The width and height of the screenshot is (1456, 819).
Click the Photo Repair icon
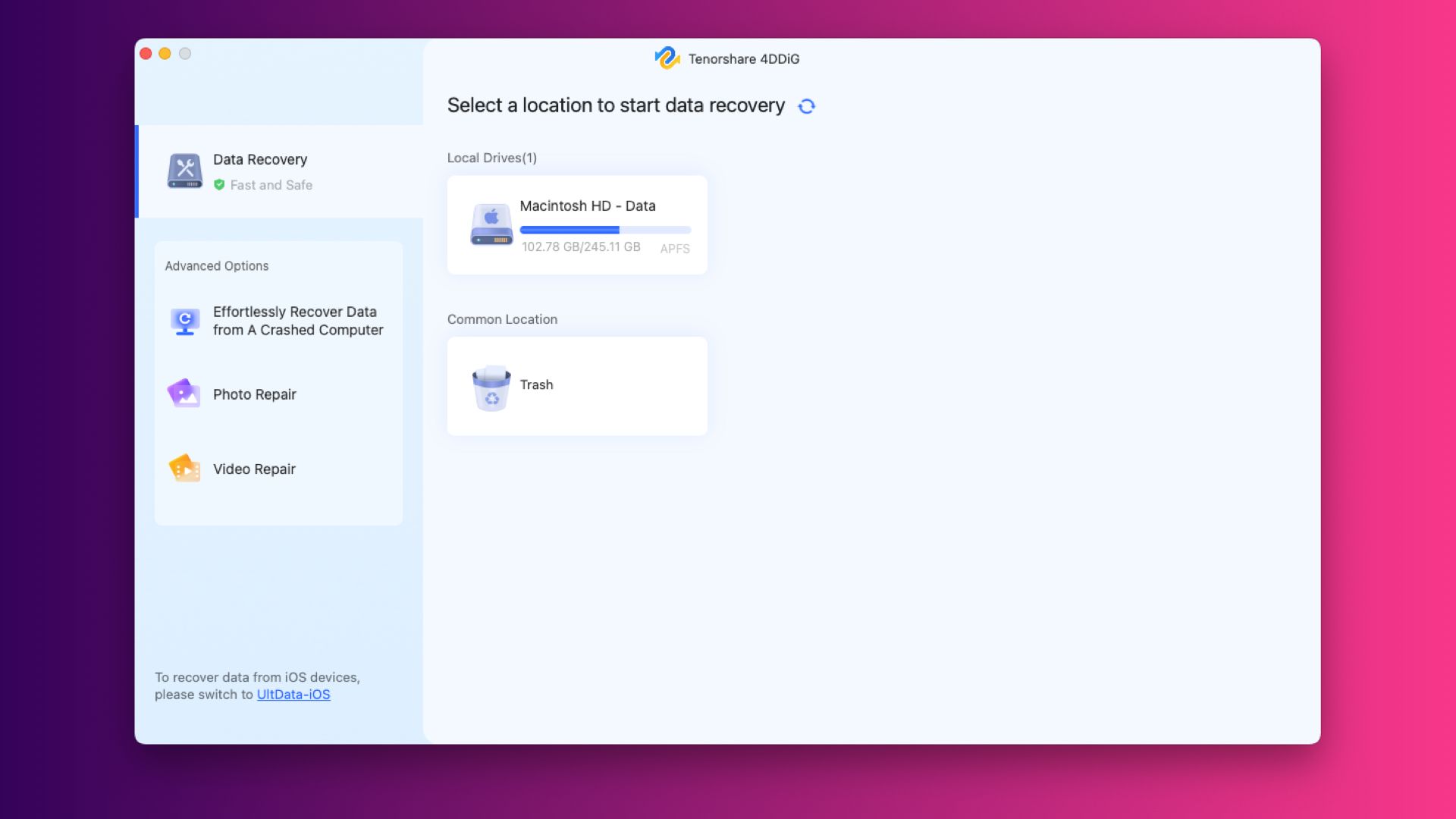(184, 394)
